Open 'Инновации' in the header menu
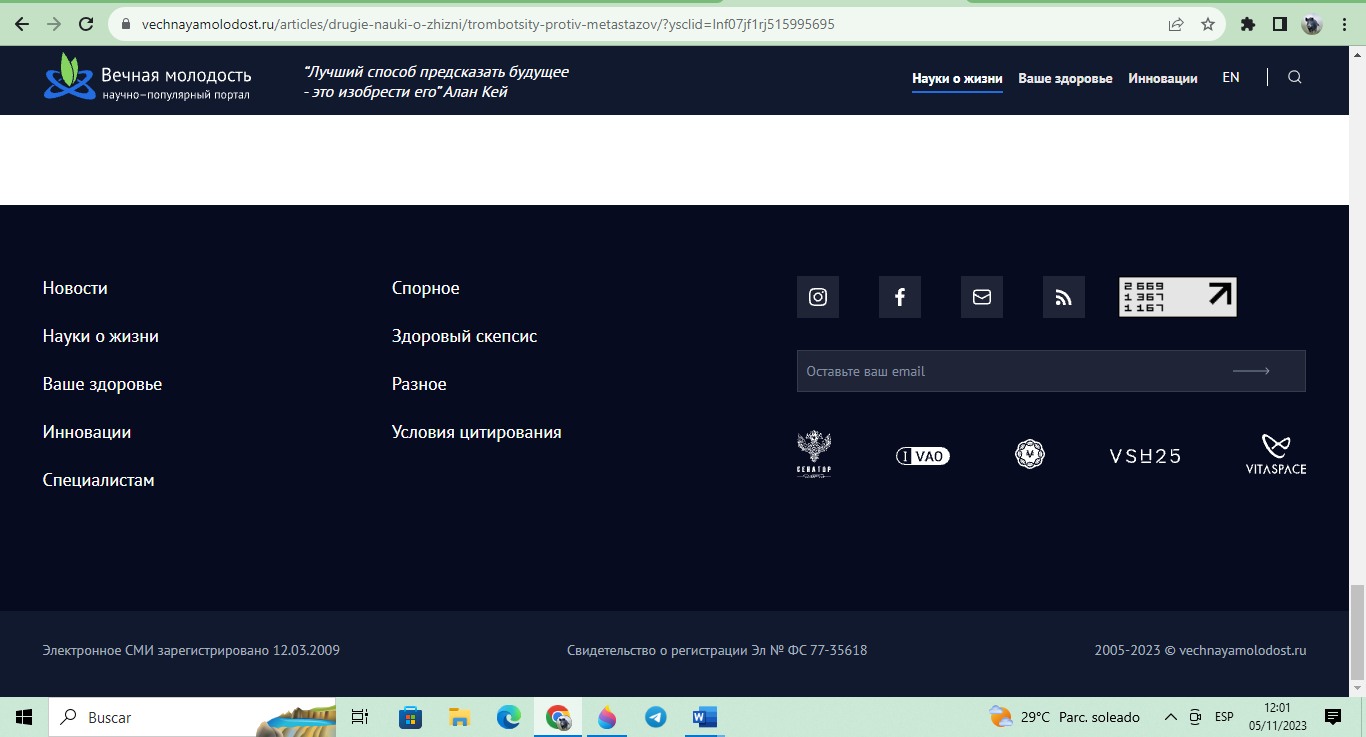This screenshot has width=1366, height=737. click(1162, 78)
